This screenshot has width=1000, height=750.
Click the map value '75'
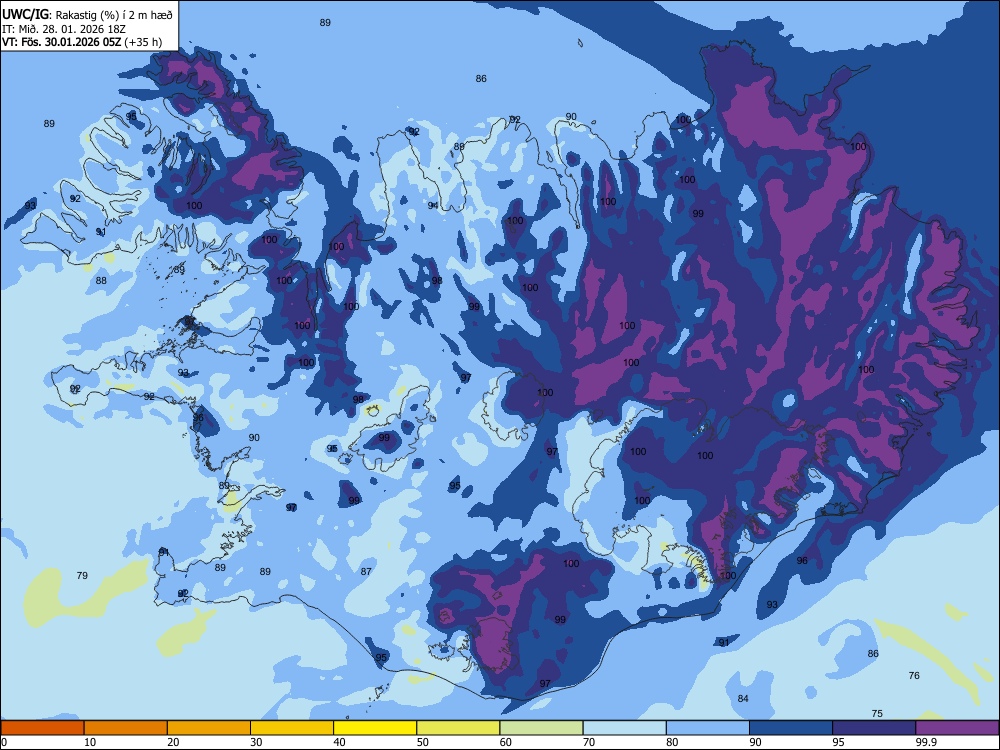(x=877, y=714)
